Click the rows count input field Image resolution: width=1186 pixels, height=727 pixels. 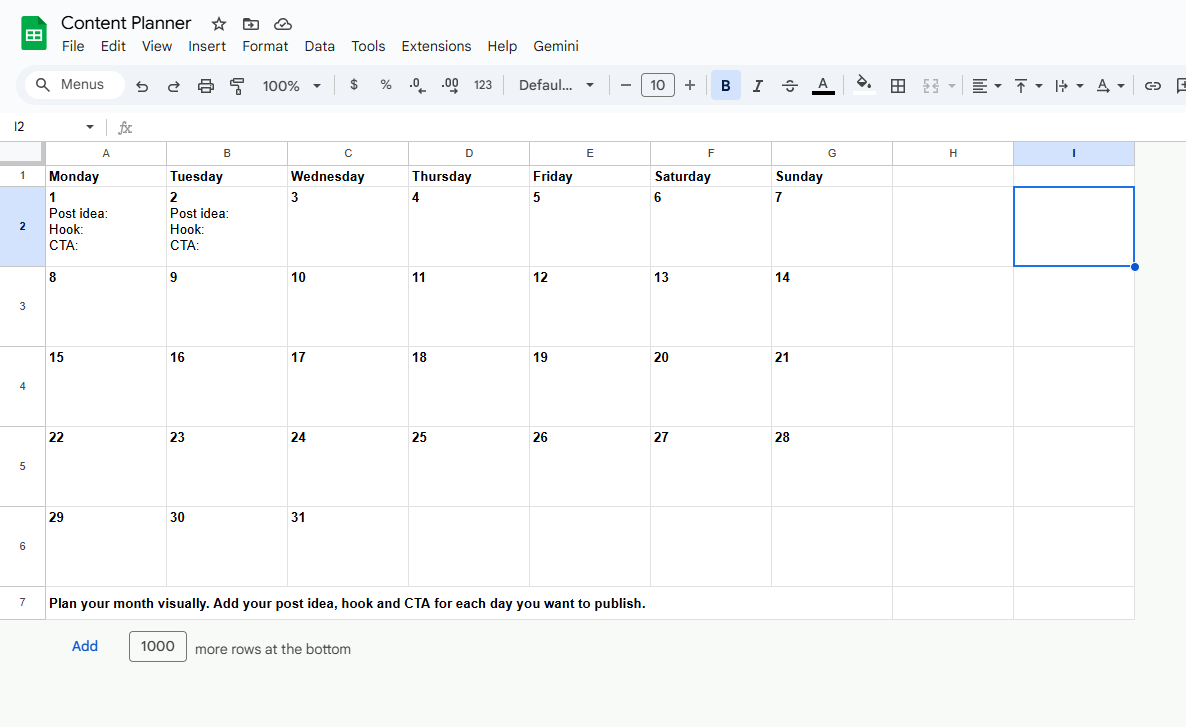[x=158, y=646]
